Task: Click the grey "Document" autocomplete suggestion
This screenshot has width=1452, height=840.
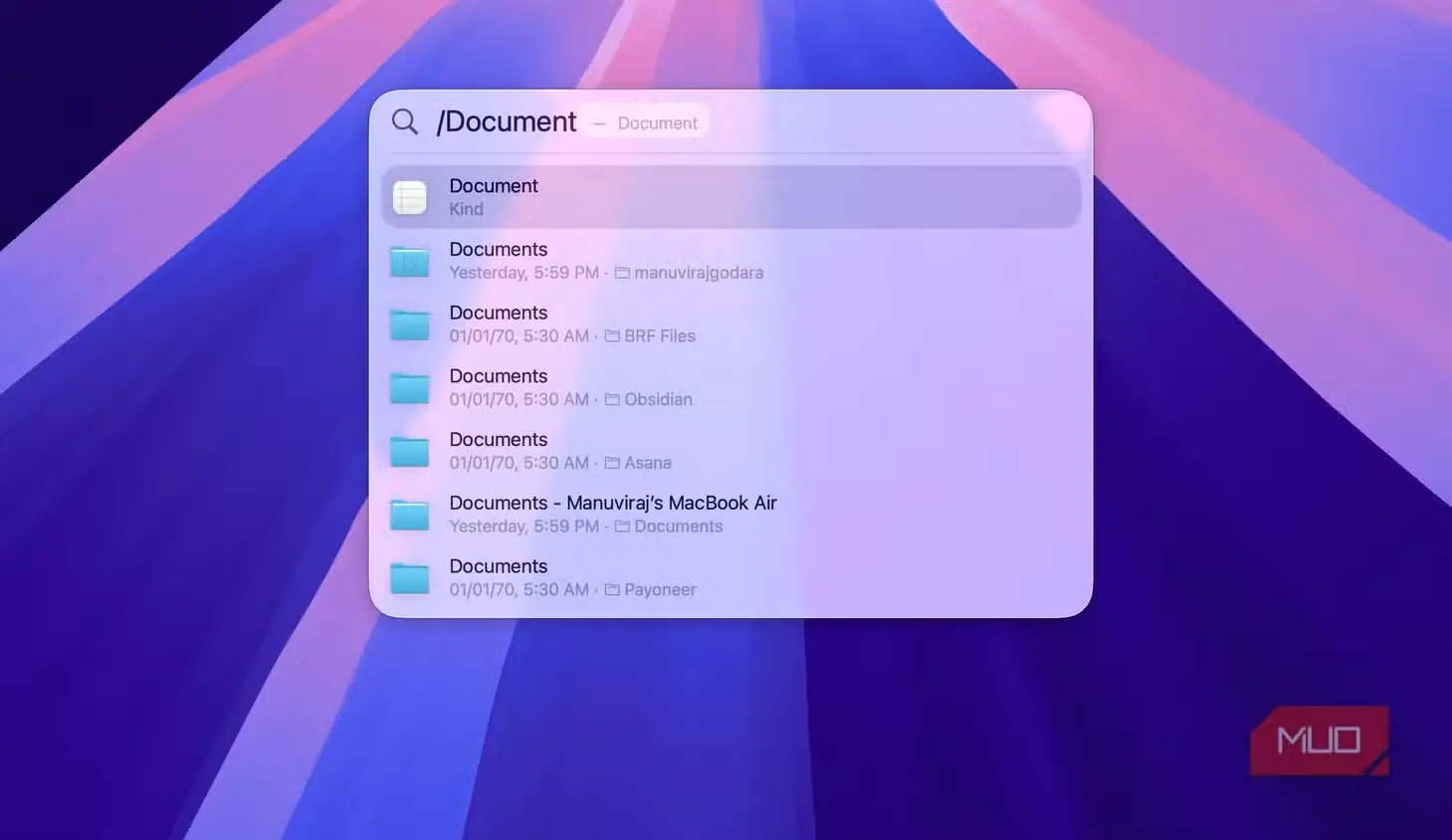Action: tap(658, 123)
